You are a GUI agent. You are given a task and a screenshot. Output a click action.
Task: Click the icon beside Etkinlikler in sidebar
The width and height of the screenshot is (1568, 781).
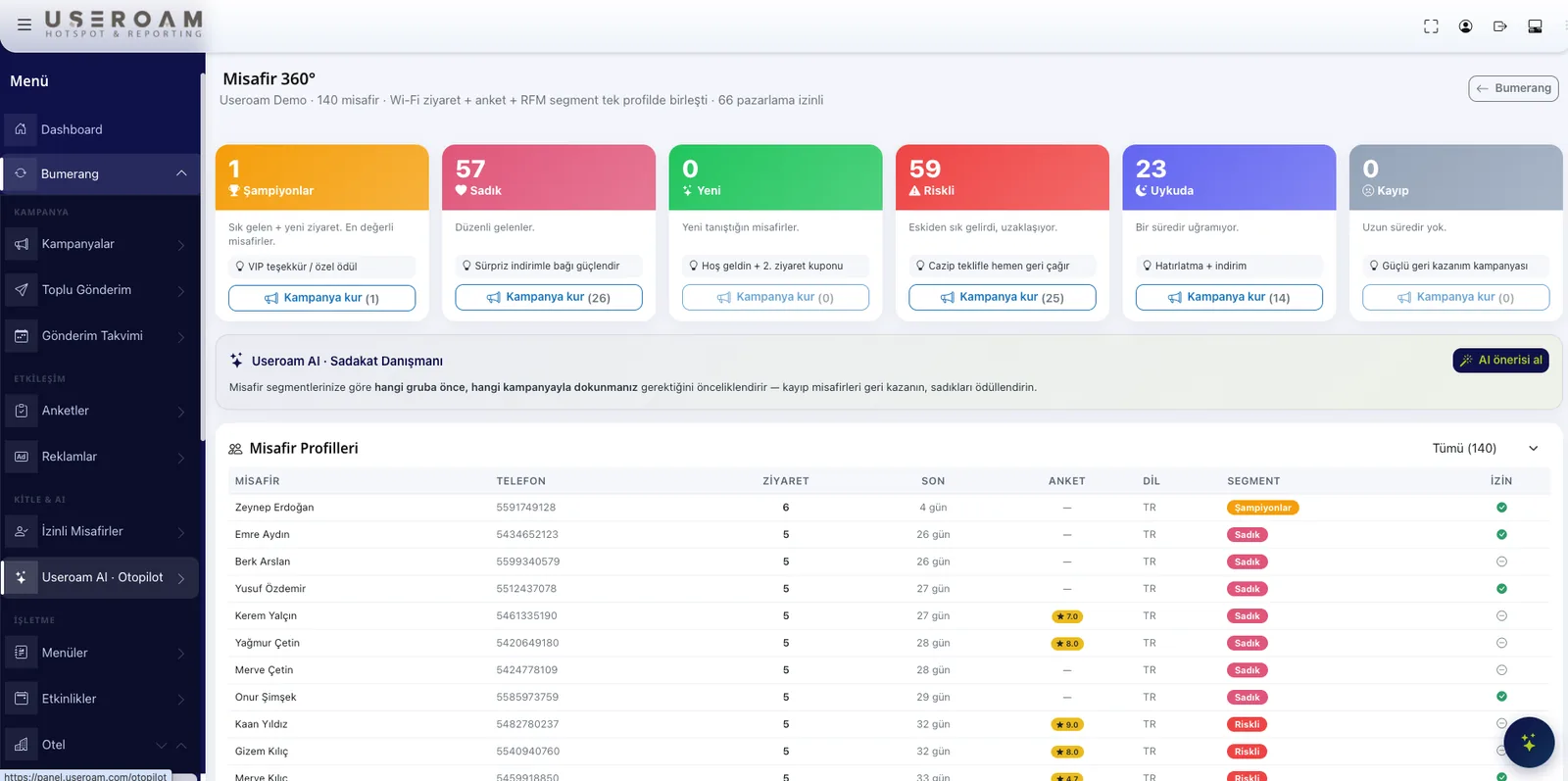click(x=22, y=699)
